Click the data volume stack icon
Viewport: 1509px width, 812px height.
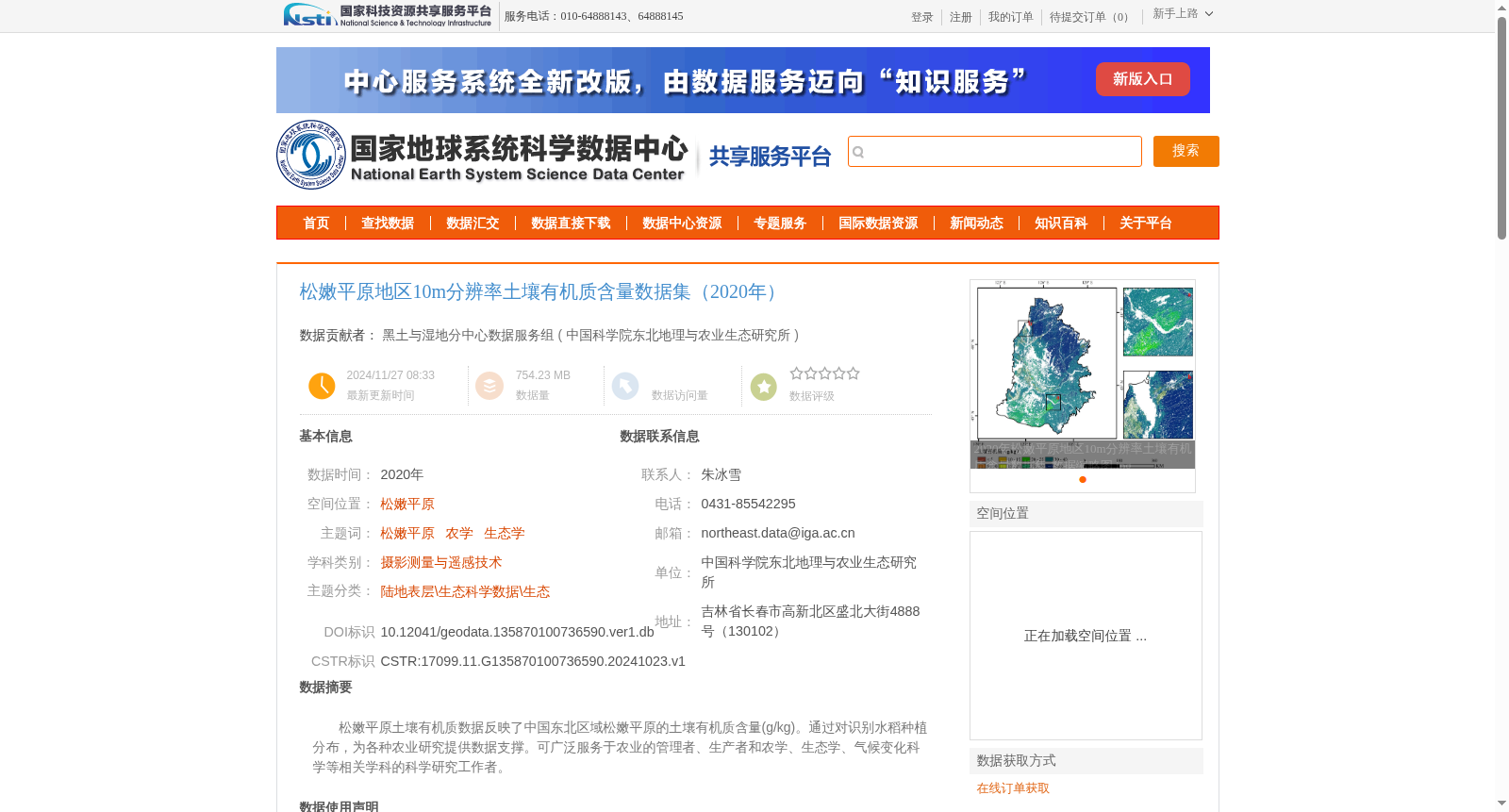click(x=489, y=386)
